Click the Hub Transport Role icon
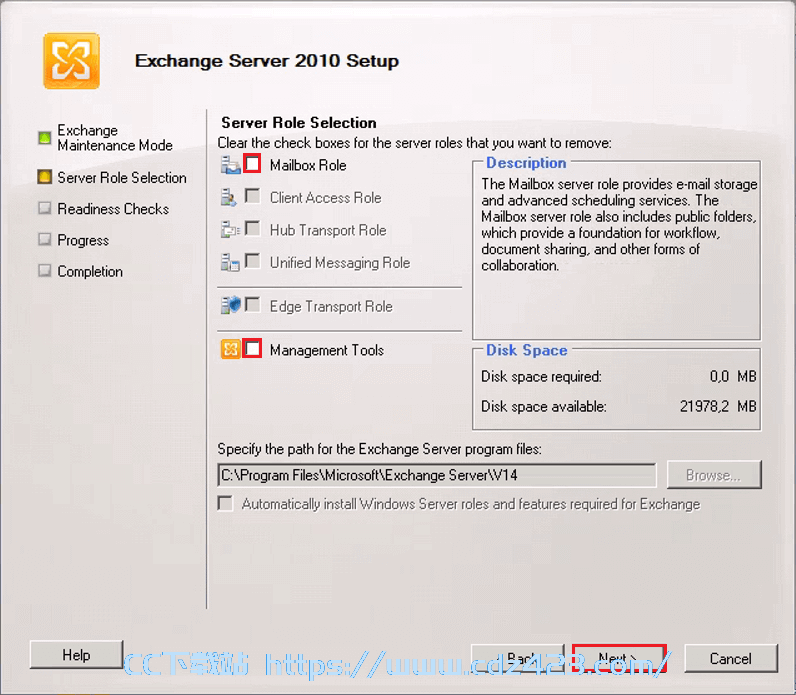The width and height of the screenshot is (796, 695). 230,230
